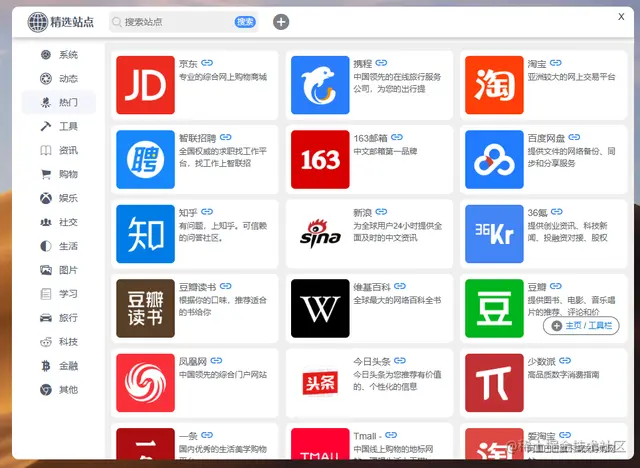Click the 主页 / 工具栏 button
This screenshot has height=468, width=640.
[581, 326]
